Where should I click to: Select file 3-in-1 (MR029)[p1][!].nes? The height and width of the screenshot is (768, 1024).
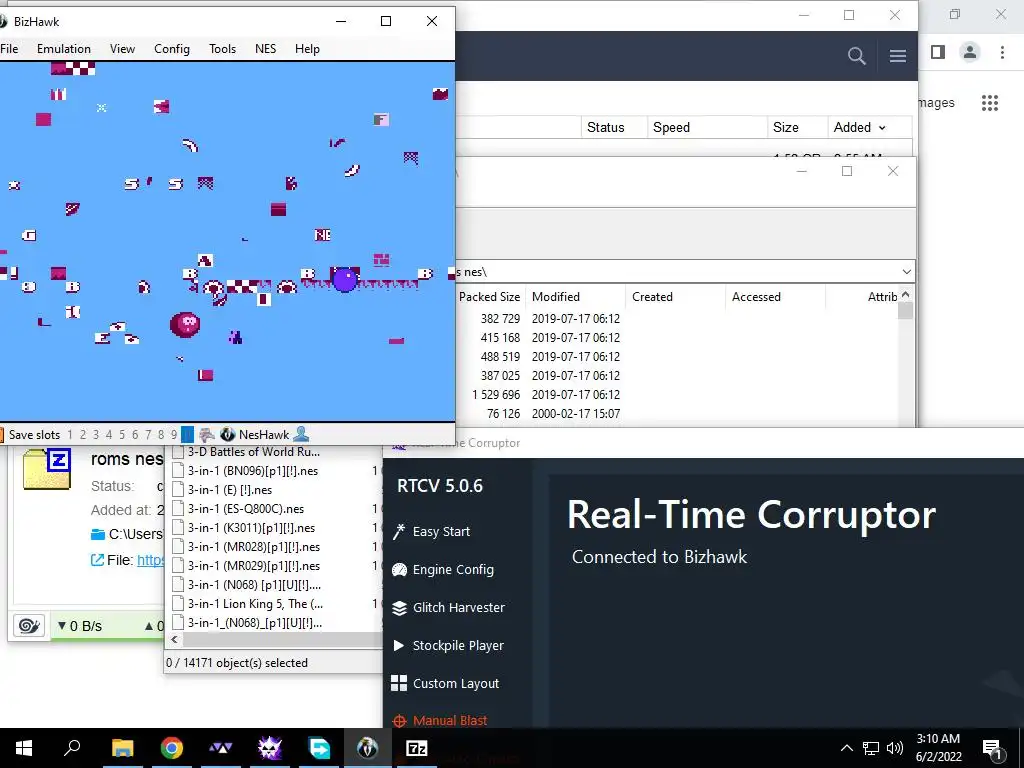tap(253, 566)
